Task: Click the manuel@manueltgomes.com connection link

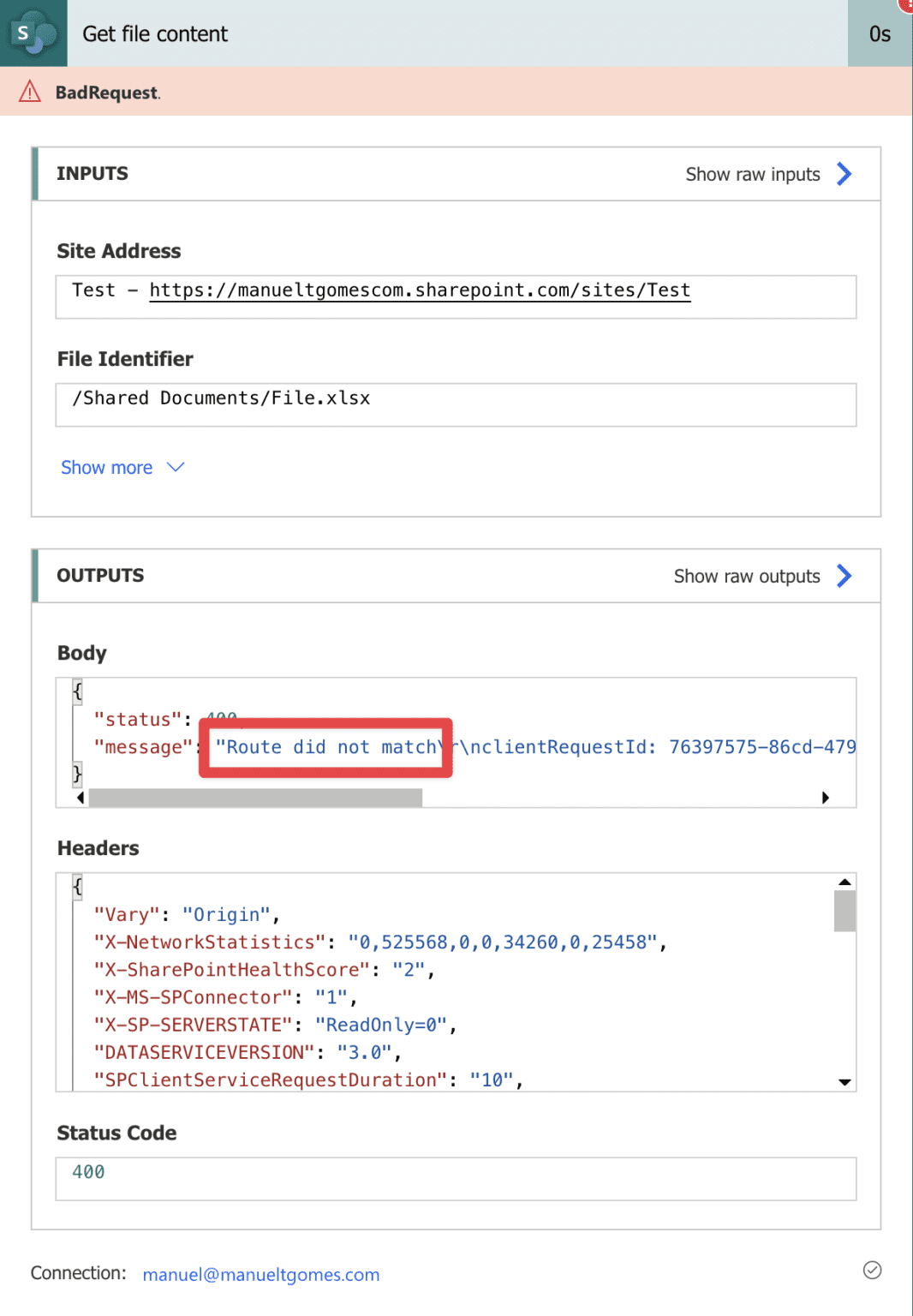Action: pyautogui.click(x=260, y=1275)
